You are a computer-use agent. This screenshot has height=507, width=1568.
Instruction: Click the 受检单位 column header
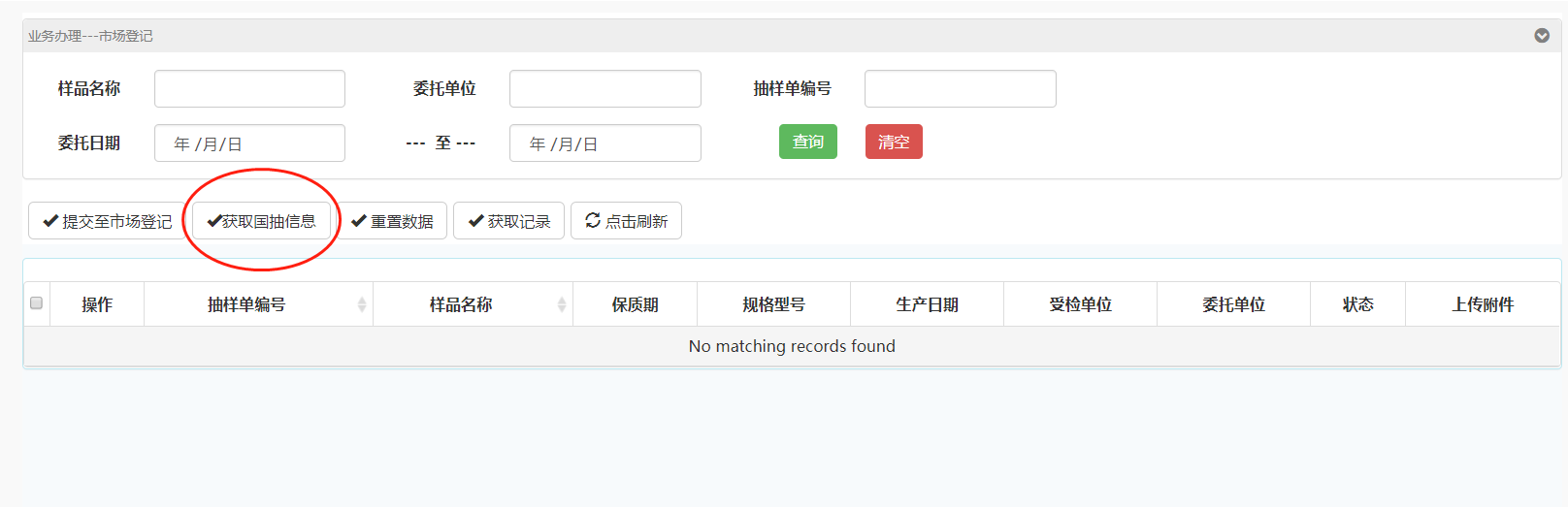pos(1080,304)
